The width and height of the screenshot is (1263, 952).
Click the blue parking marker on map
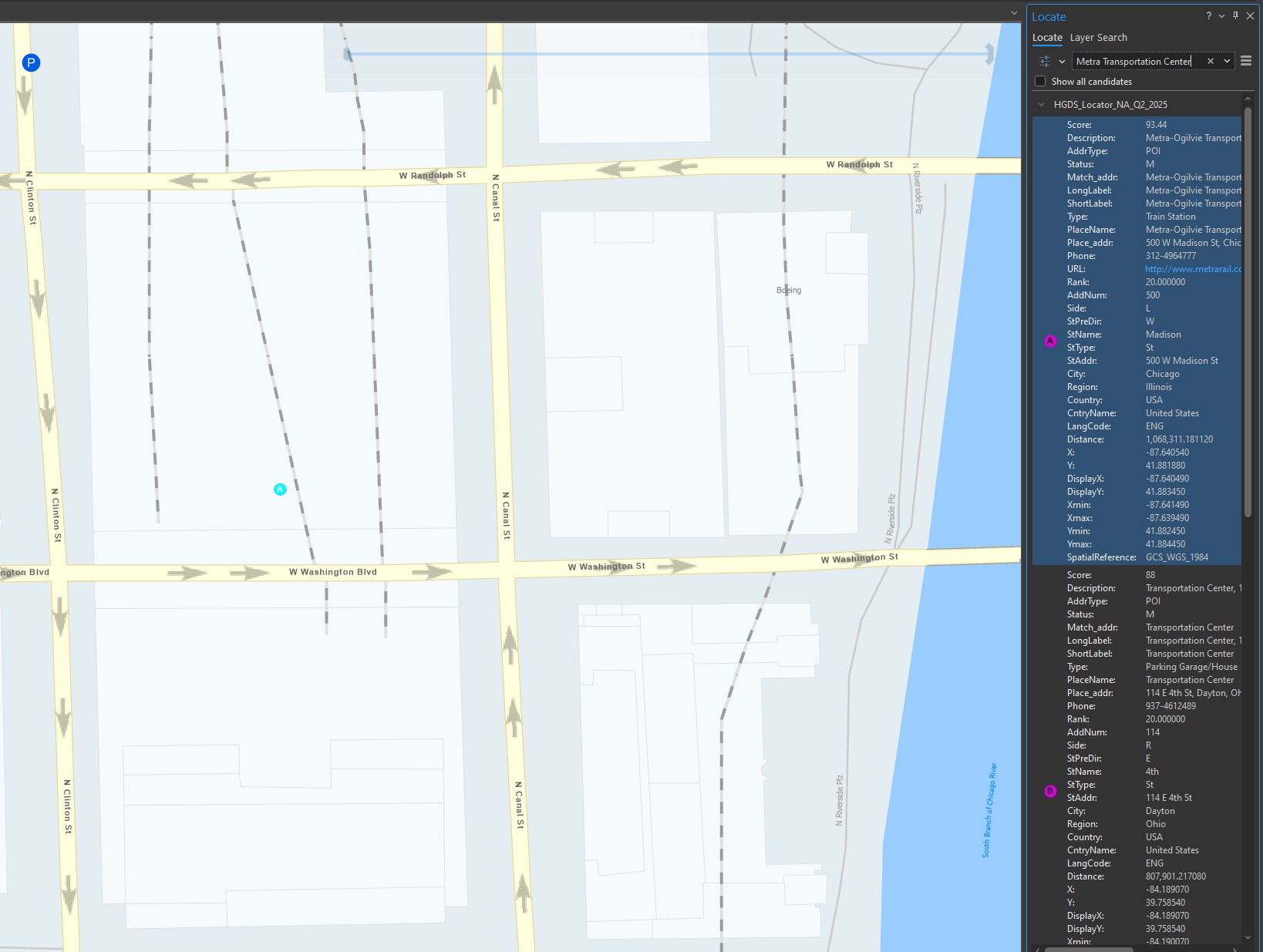click(x=31, y=63)
